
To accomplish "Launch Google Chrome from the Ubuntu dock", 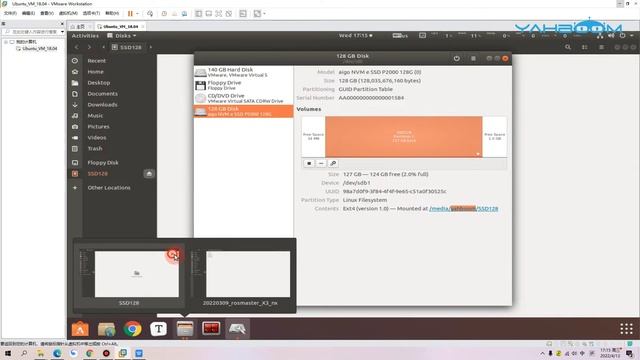I will pyautogui.click(x=132, y=329).
